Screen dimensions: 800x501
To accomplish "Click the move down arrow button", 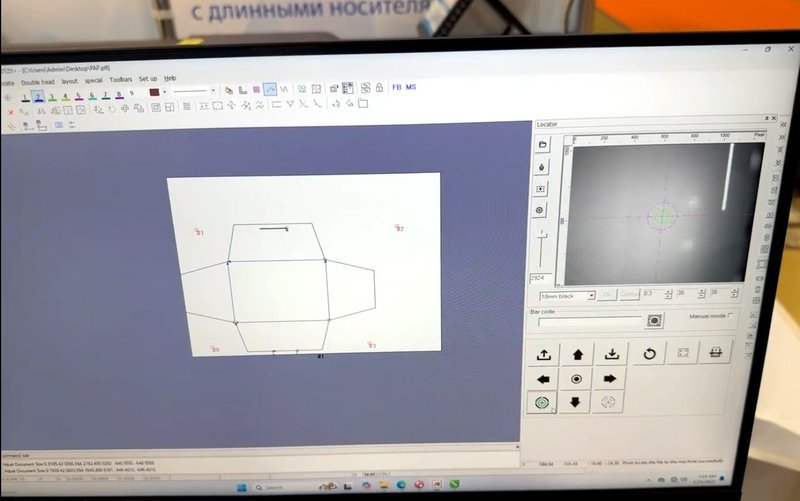I will pyautogui.click(x=575, y=403).
